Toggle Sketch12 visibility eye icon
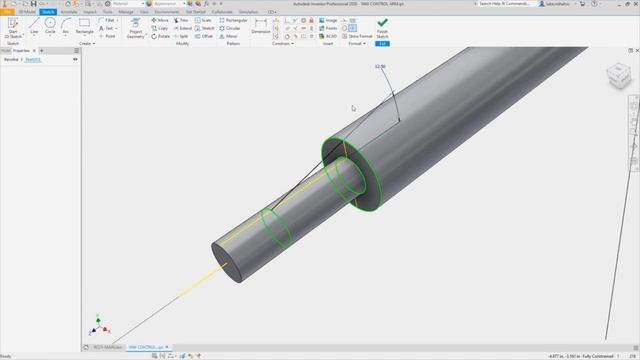 click(x=75, y=60)
